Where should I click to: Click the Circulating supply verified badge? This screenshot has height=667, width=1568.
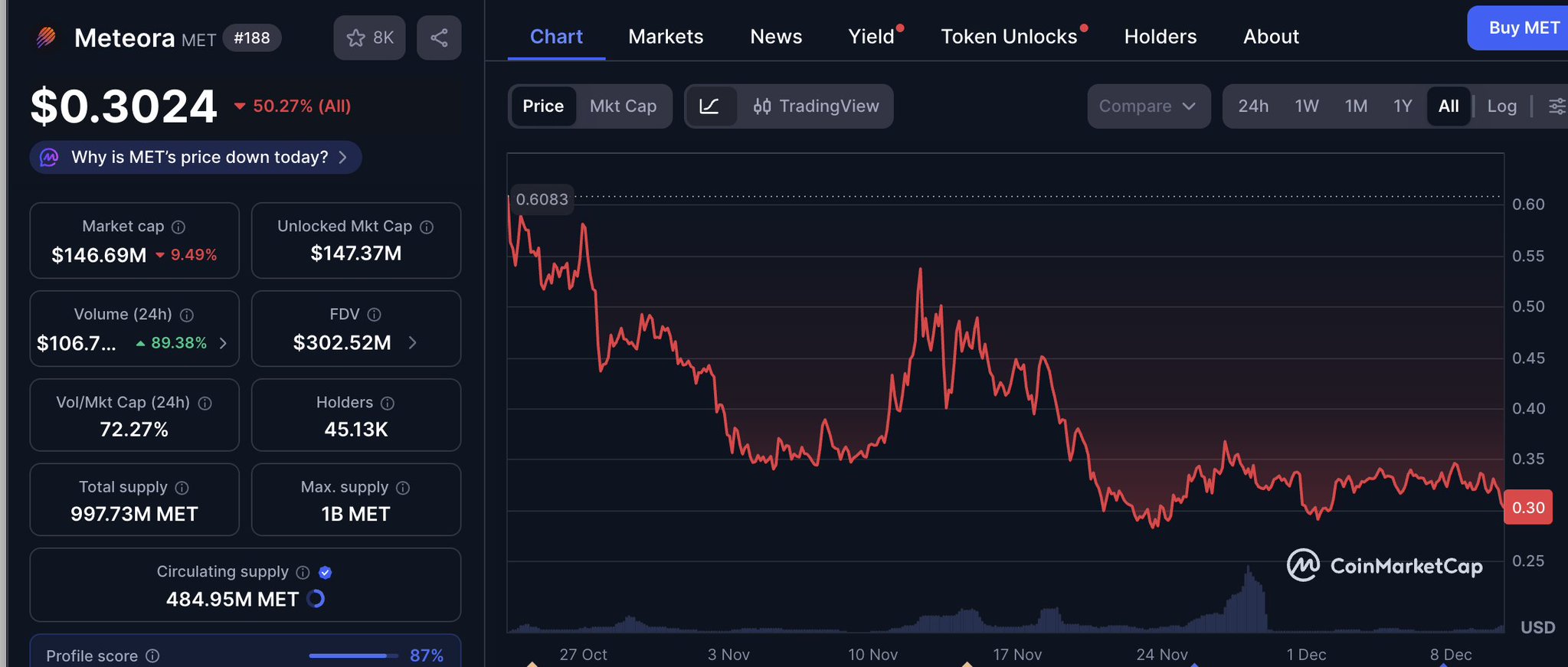point(325,572)
